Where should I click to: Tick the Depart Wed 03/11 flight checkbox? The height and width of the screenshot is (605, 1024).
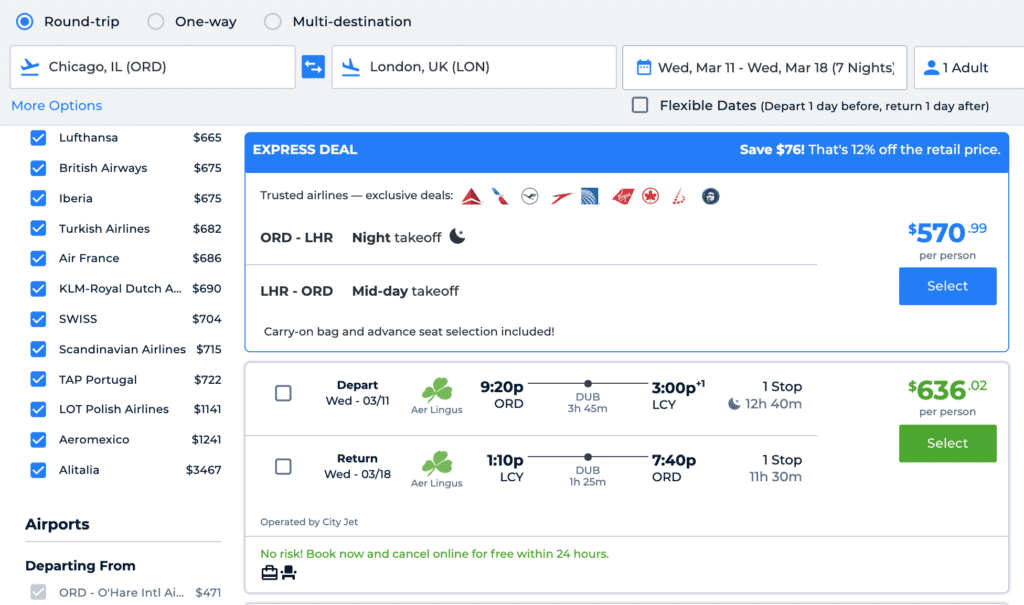283,393
